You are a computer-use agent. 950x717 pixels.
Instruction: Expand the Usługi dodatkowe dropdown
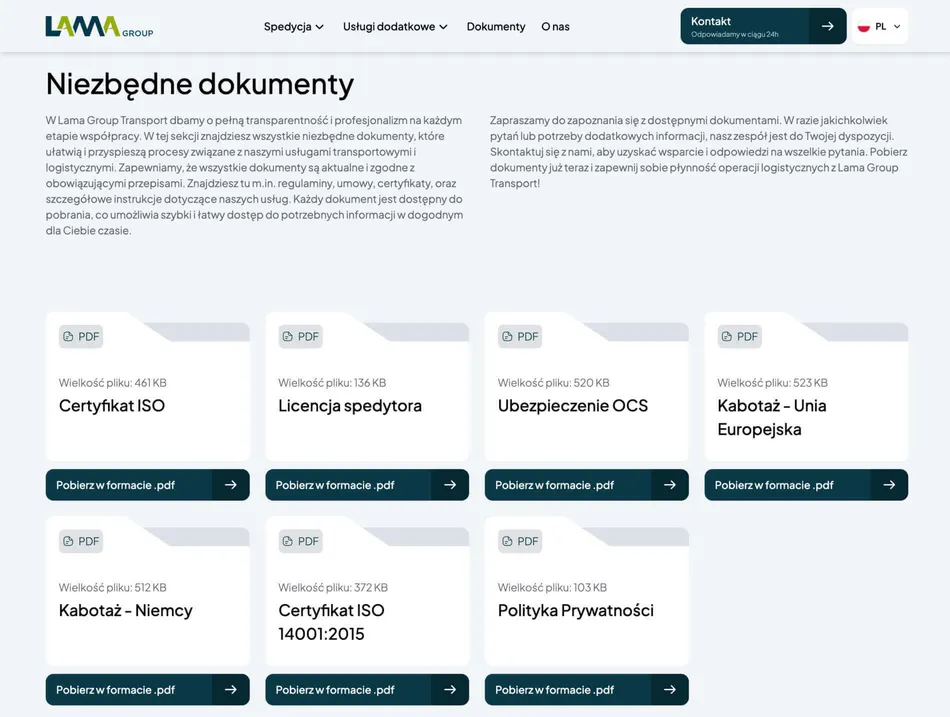tap(395, 27)
